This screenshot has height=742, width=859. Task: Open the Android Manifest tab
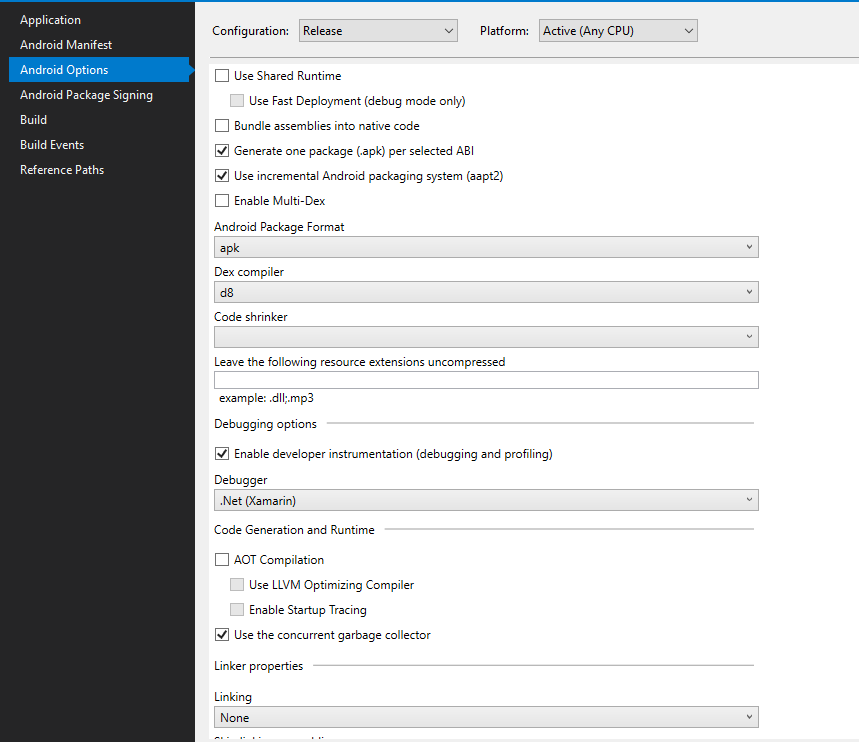click(x=66, y=45)
